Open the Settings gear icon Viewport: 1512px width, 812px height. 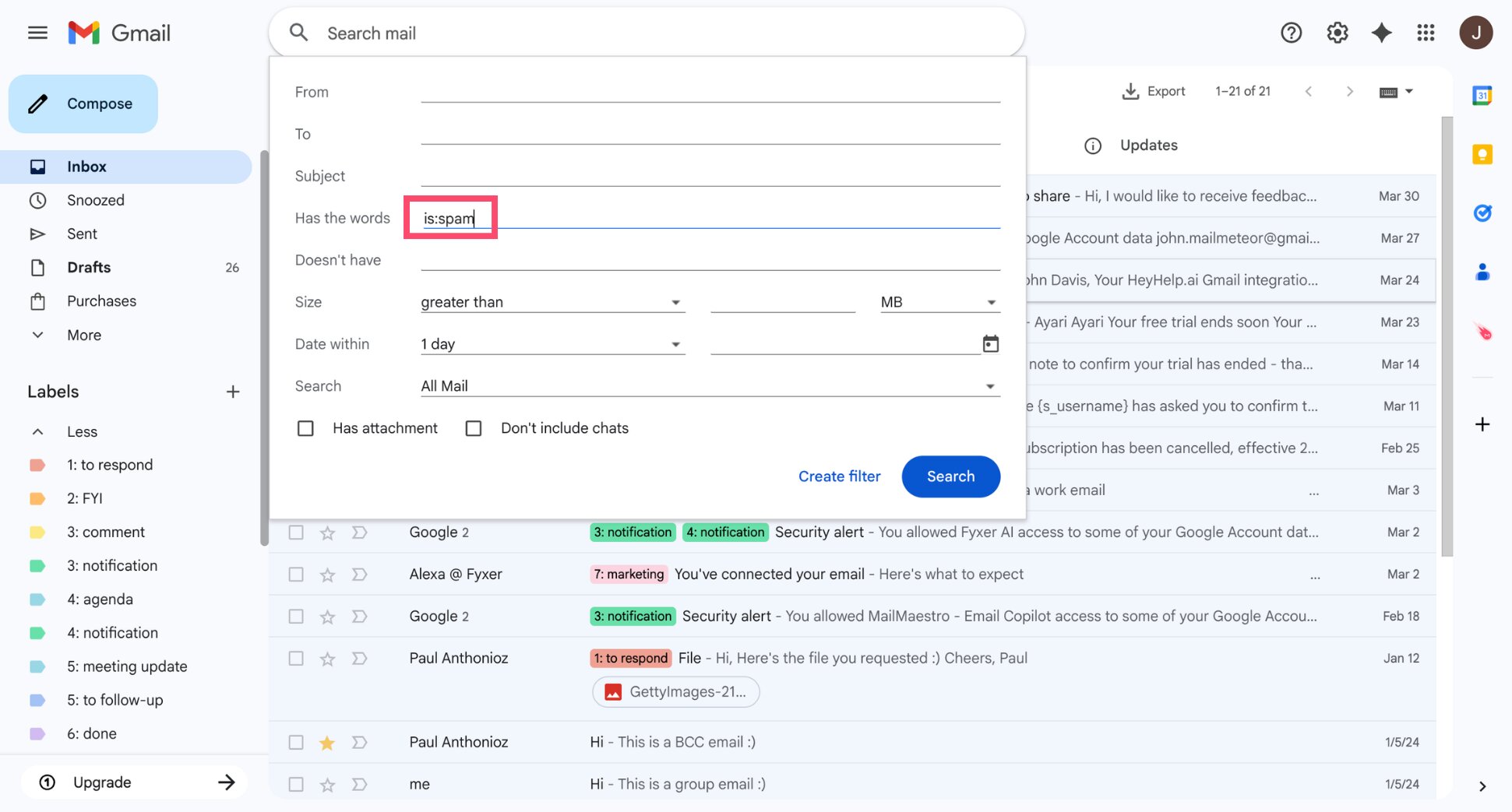[x=1337, y=33]
